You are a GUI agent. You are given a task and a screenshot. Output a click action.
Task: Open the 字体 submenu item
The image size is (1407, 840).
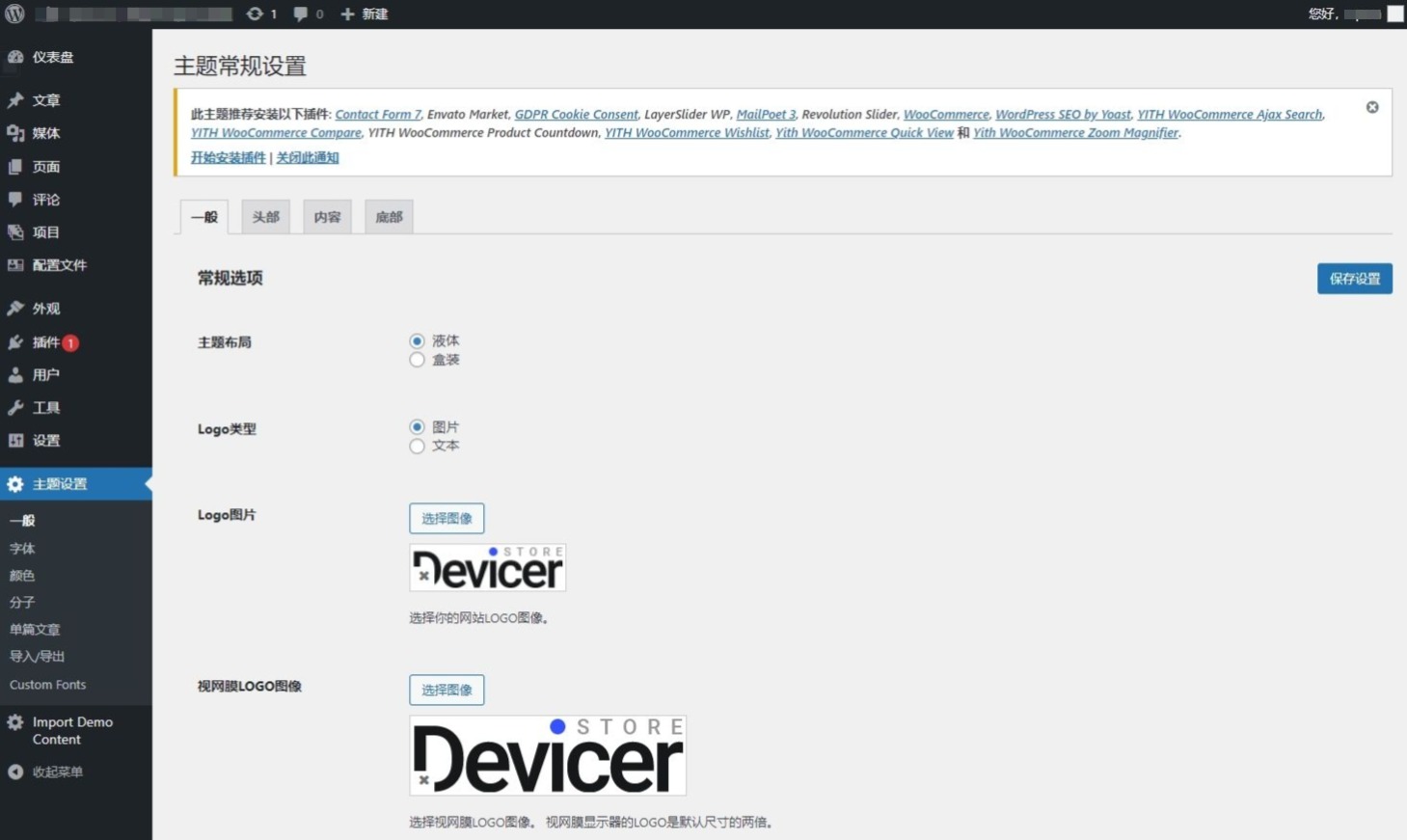click(22, 549)
